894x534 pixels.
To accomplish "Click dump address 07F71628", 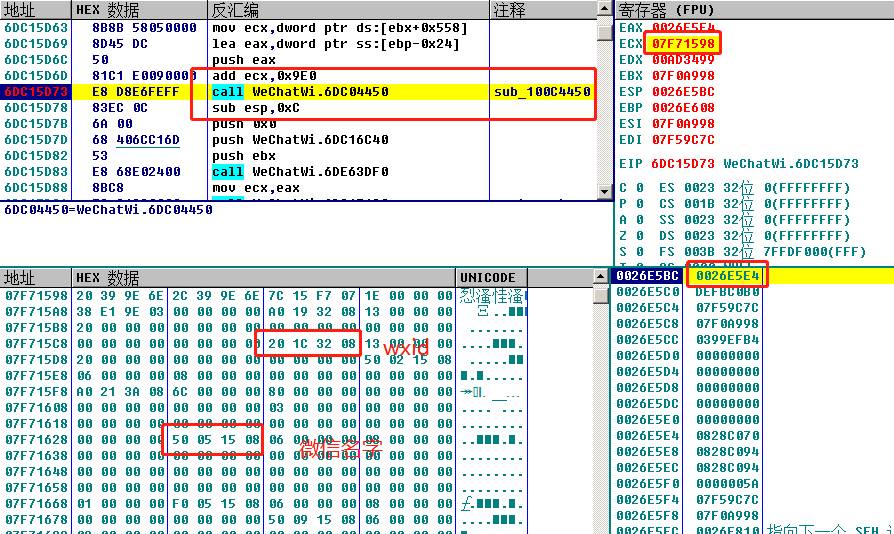I will (36, 439).
